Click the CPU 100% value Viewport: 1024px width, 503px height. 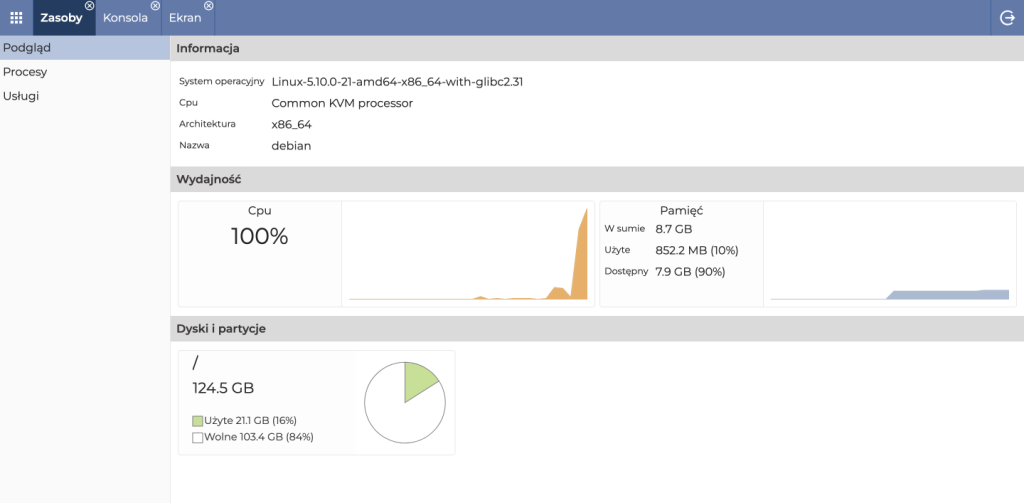(259, 237)
